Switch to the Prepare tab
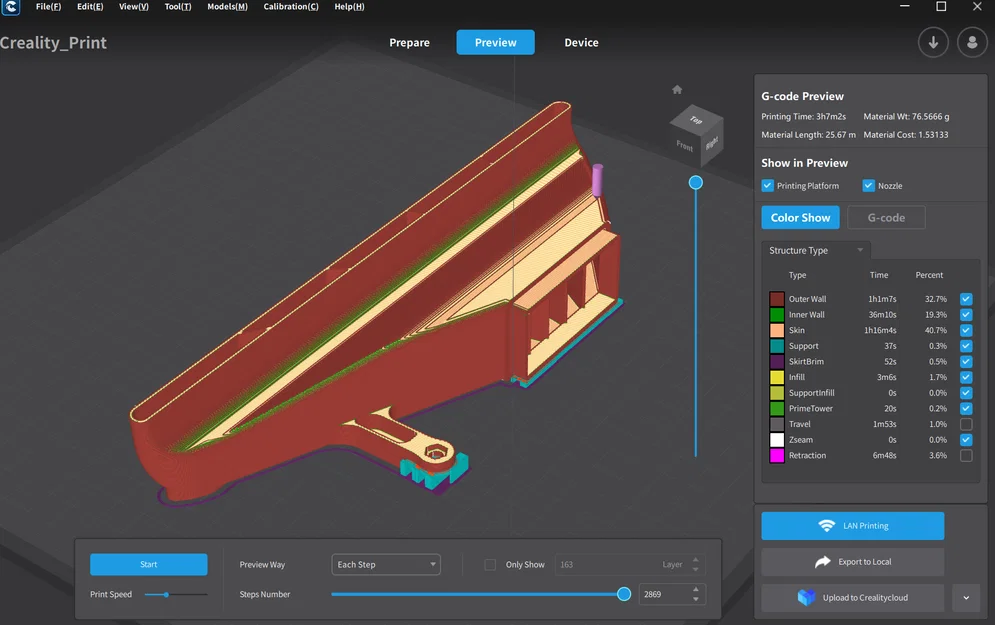 (x=409, y=43)
